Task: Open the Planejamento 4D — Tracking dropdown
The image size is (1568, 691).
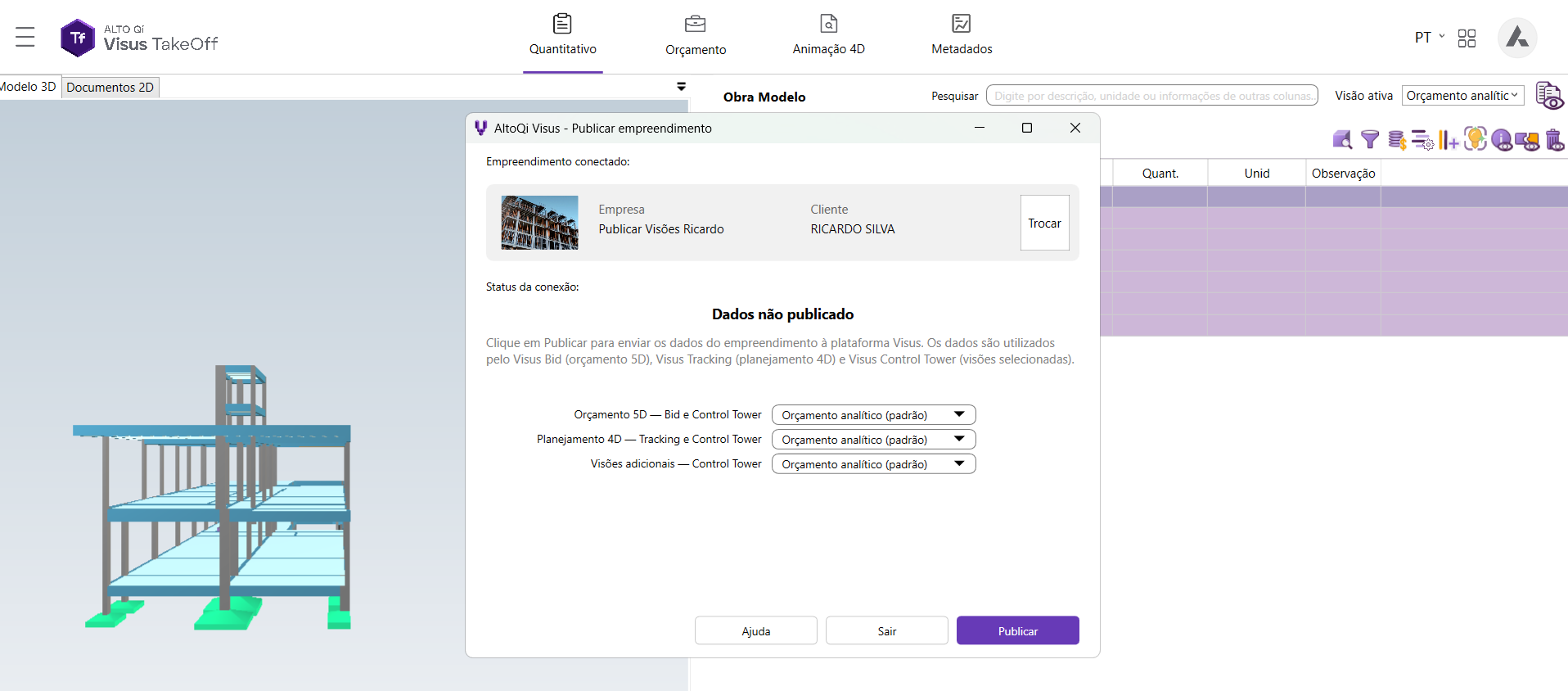Action: tap(873, 440)
